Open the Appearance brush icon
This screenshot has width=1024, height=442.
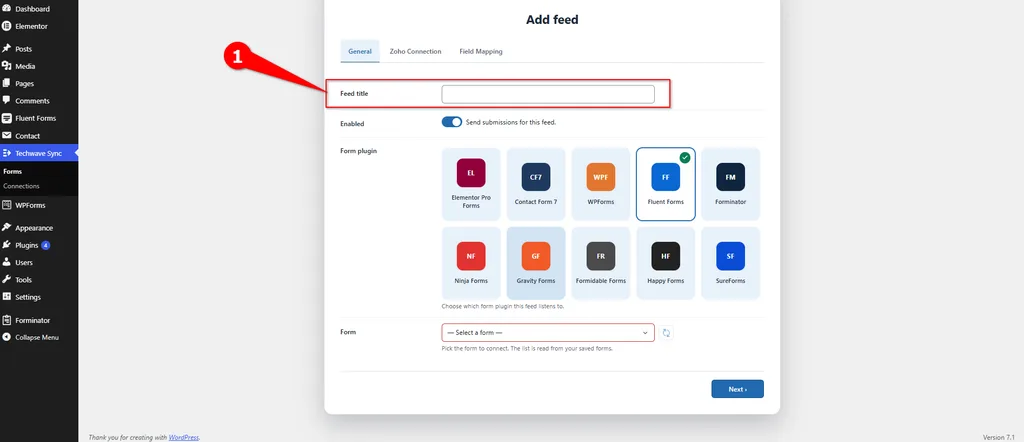(7, 228)
